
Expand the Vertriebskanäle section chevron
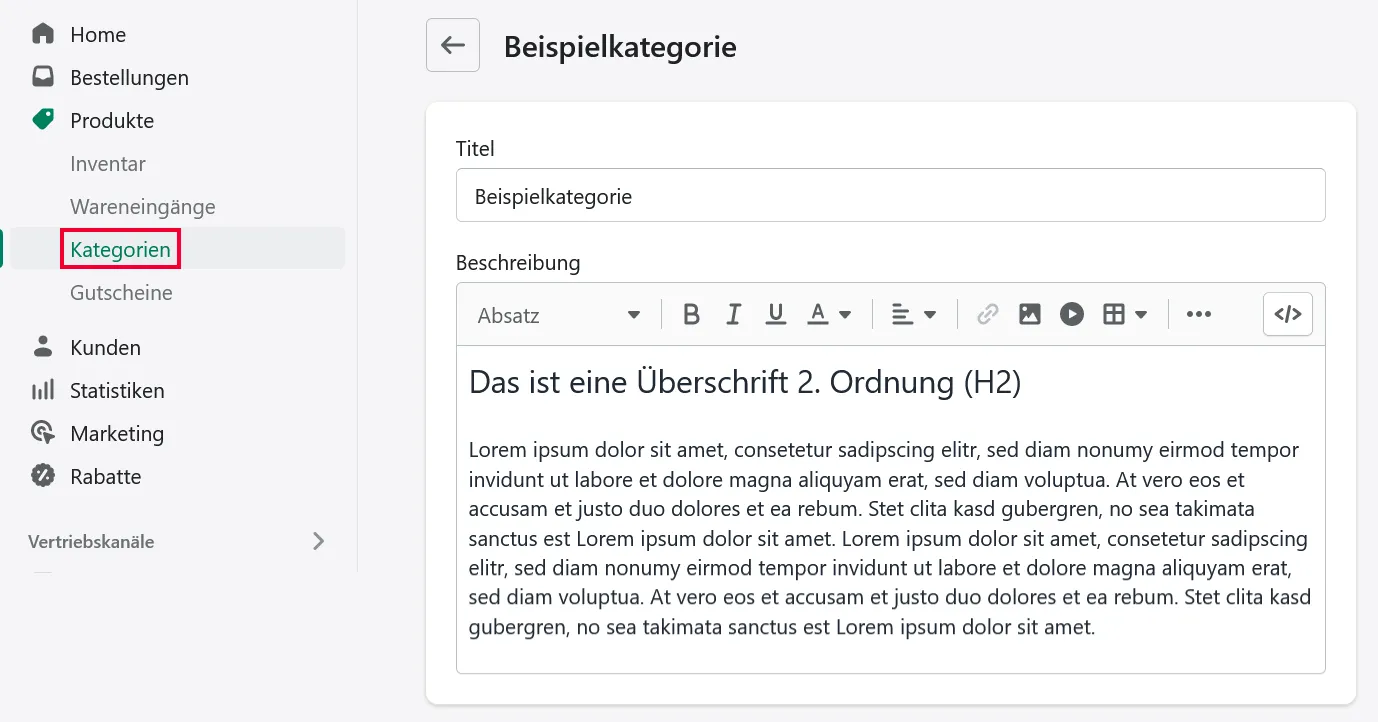click(318, 541)
